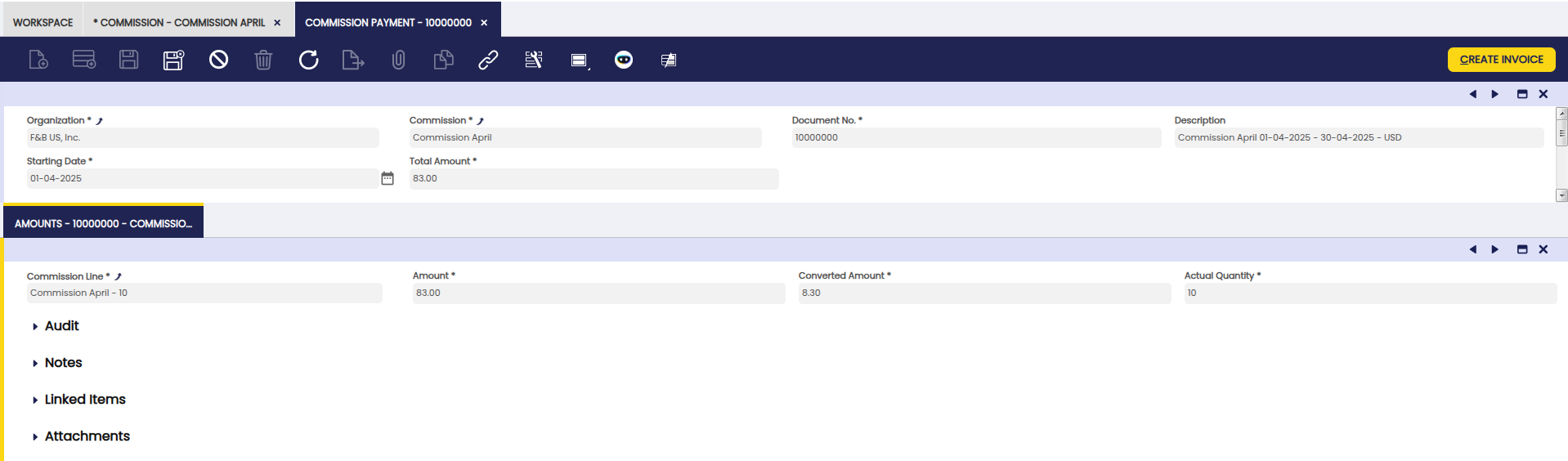This screenshot has width=1568, height=461.
Task: Click the Save and Close toolbar icon
Action: click(173, 60)
